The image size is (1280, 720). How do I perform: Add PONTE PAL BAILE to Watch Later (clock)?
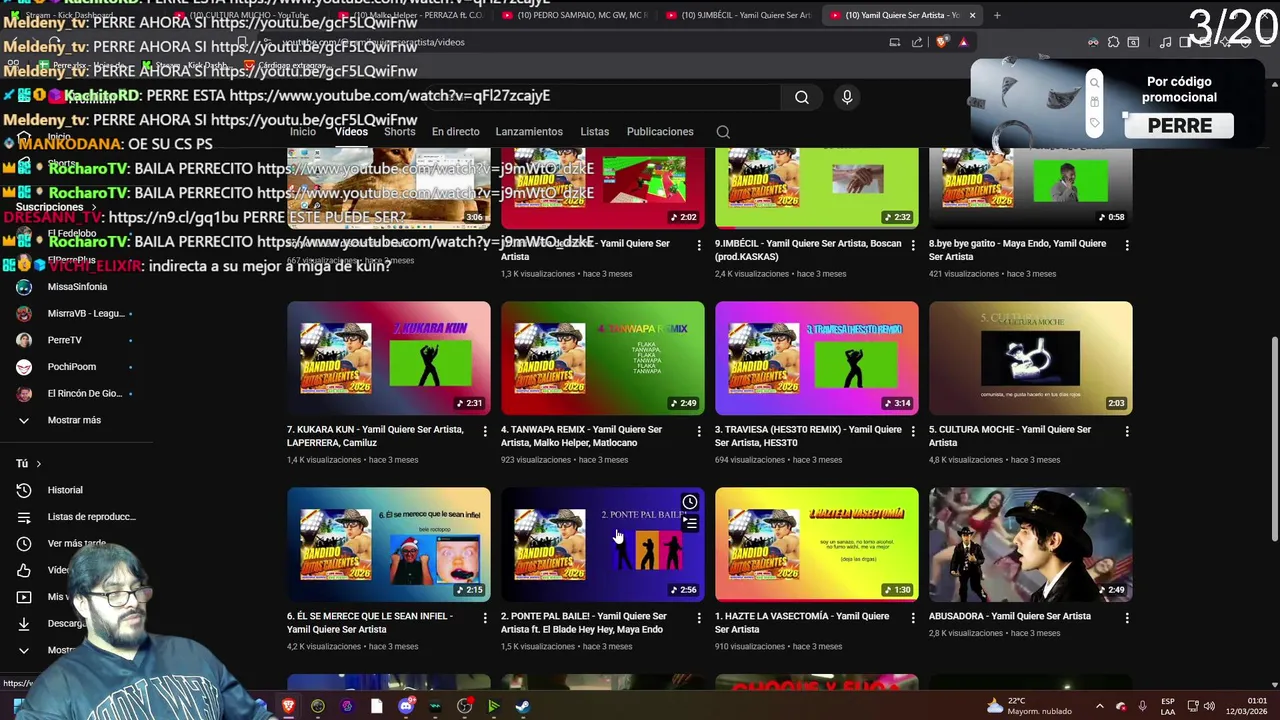(690, 502)
